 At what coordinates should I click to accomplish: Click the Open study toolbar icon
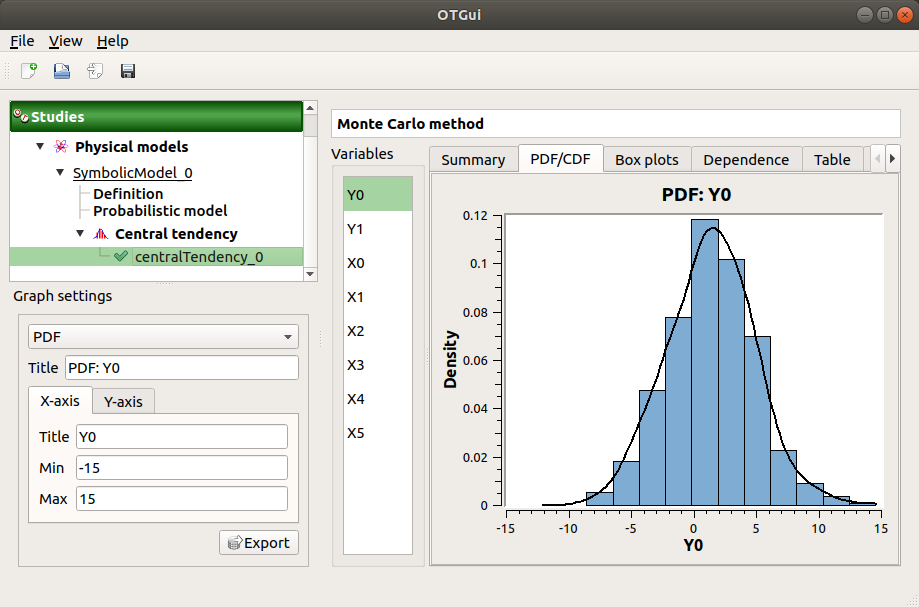62,71
